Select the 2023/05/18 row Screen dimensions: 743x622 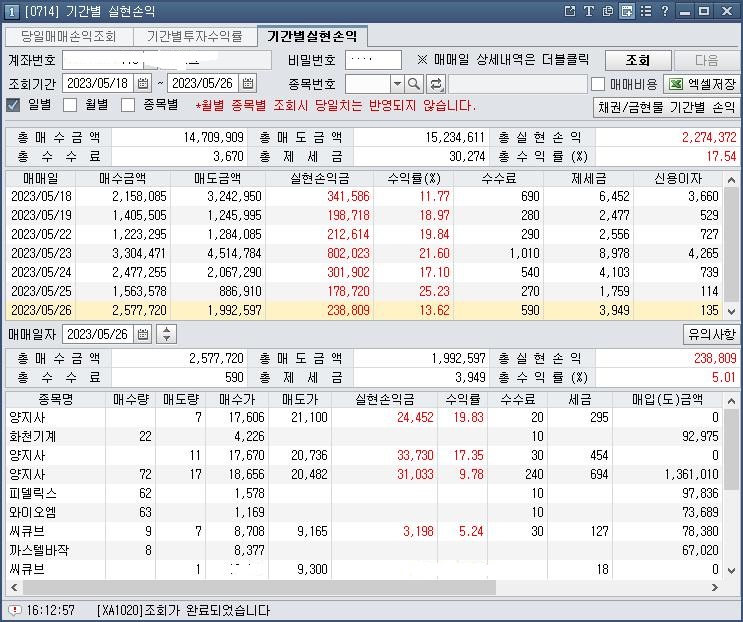[x=364, y=196]
